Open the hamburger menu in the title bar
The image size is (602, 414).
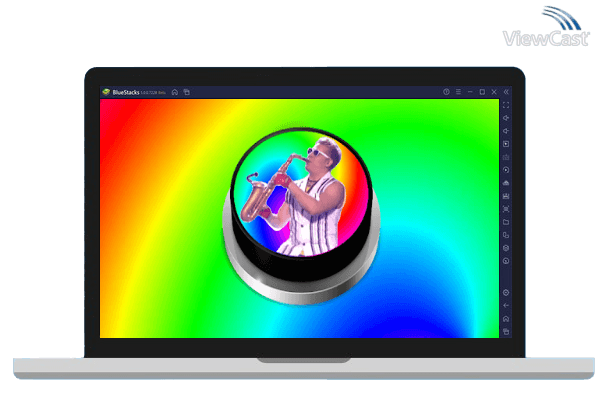point(458,92)
